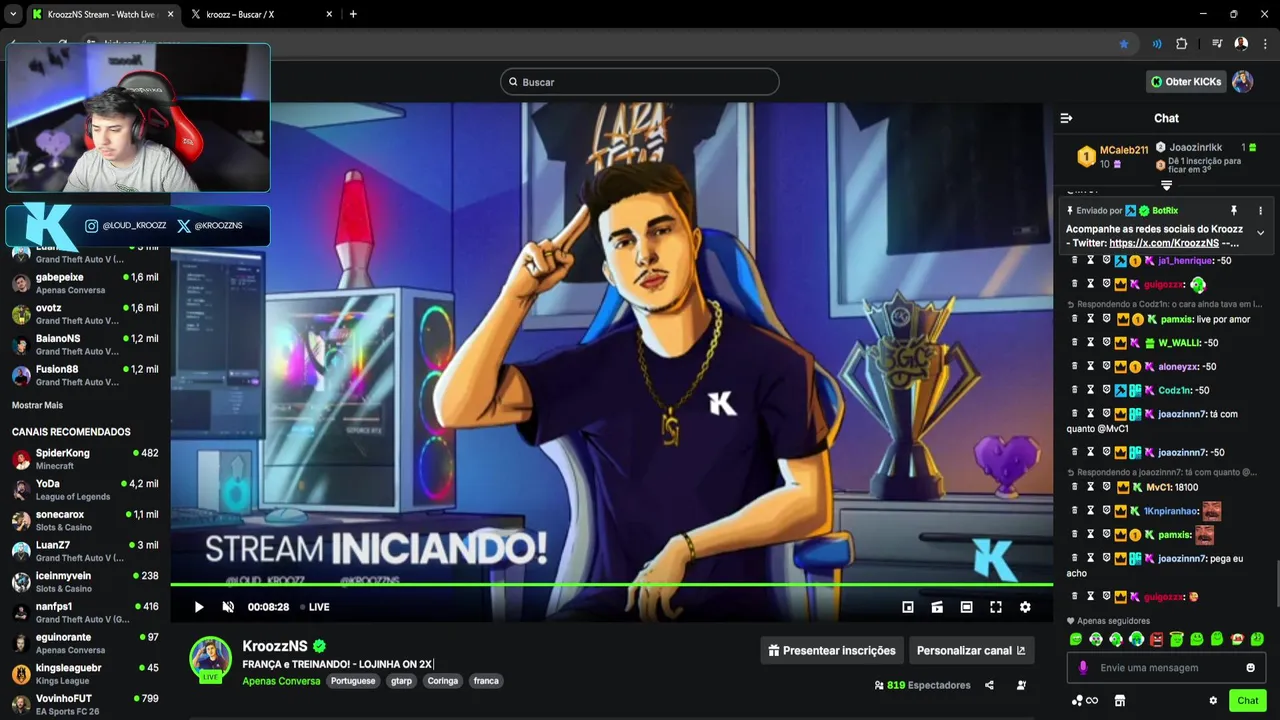Click the Buscar search field
The height and width of the screenshot is (720, 1280).
[640, 82]
